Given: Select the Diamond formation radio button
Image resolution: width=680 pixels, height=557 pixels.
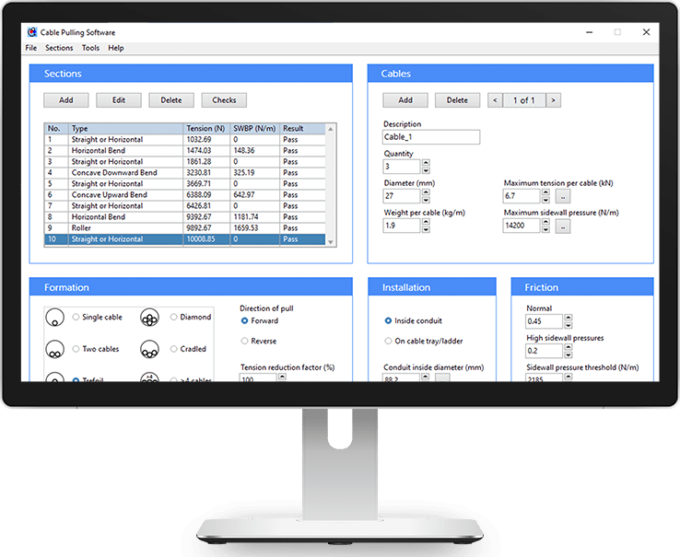Looking at the screenshot, I should pos(173,318).
